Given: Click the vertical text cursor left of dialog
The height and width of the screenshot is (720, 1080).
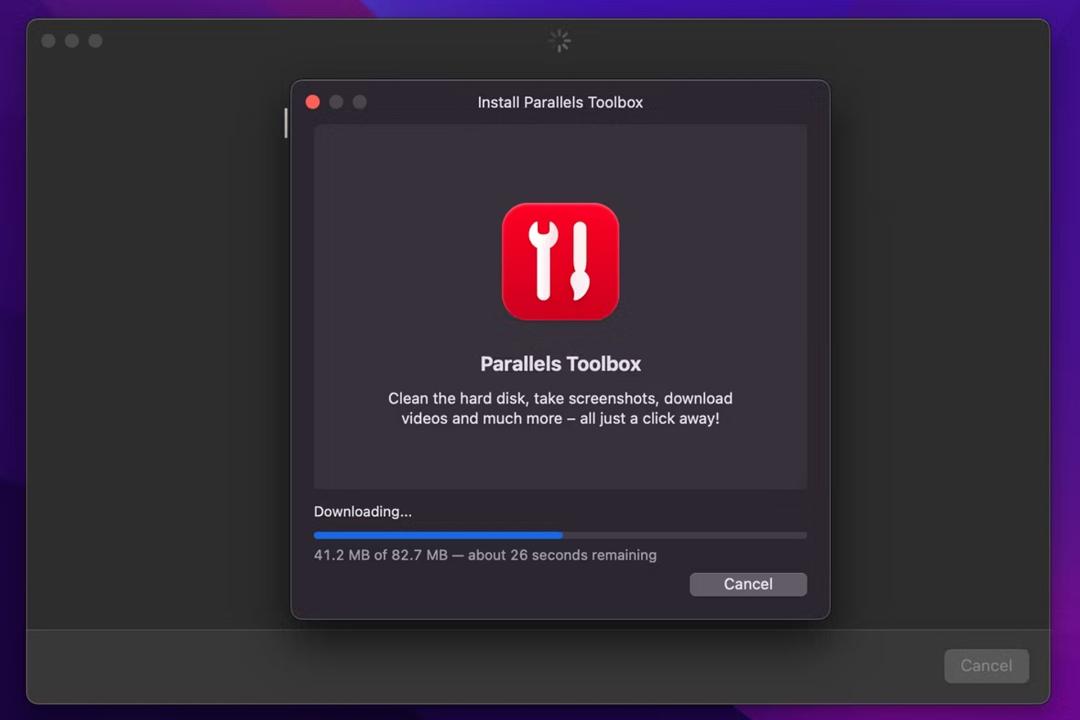Looking at the screenshot, I should click(286, 123).
